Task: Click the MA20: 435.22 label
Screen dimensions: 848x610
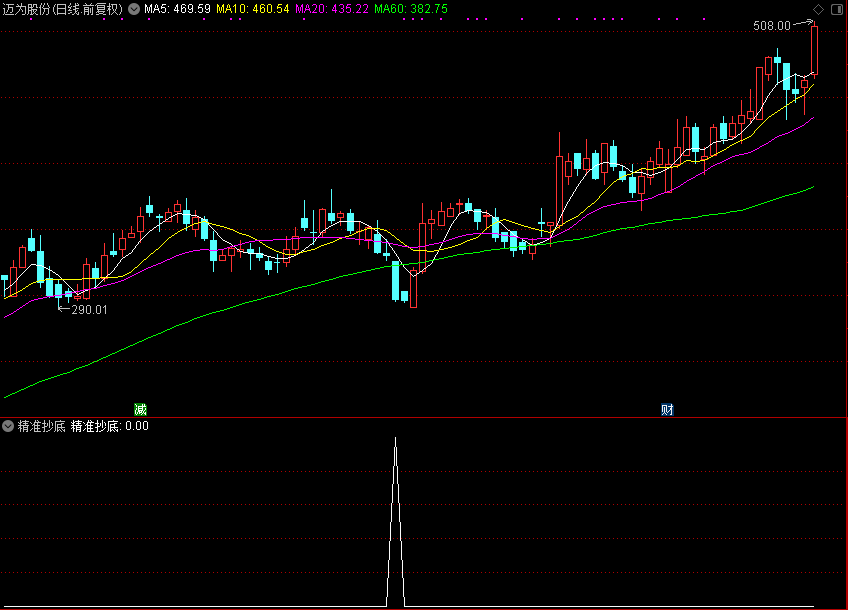Action: click(332, 9)
